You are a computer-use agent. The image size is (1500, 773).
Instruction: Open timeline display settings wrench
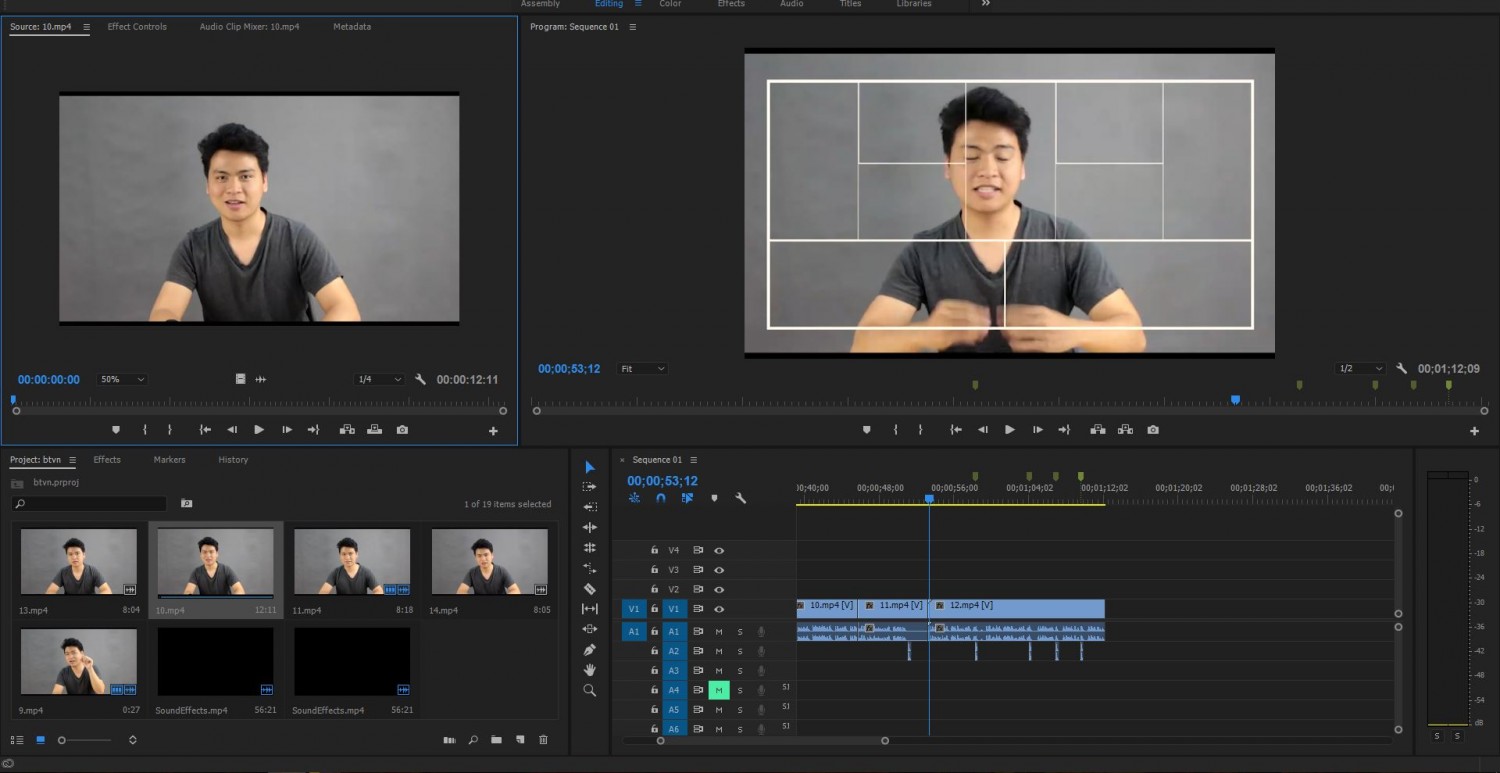coord(741,498)
